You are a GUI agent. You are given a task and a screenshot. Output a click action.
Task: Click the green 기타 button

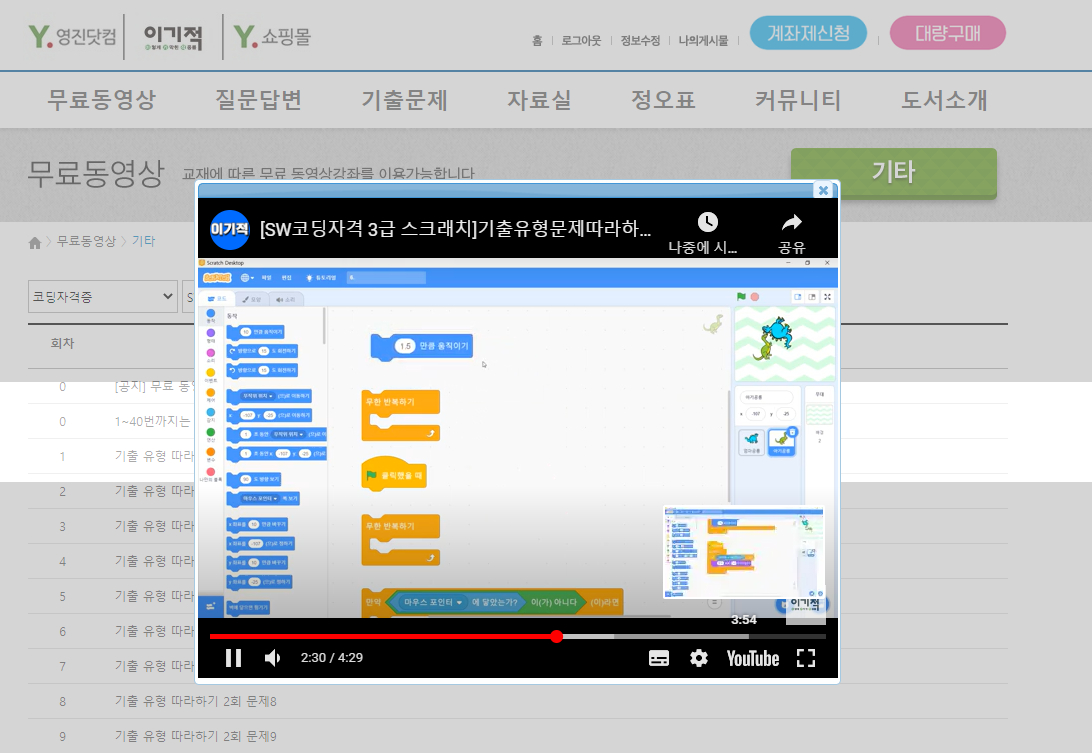point(894,172)
